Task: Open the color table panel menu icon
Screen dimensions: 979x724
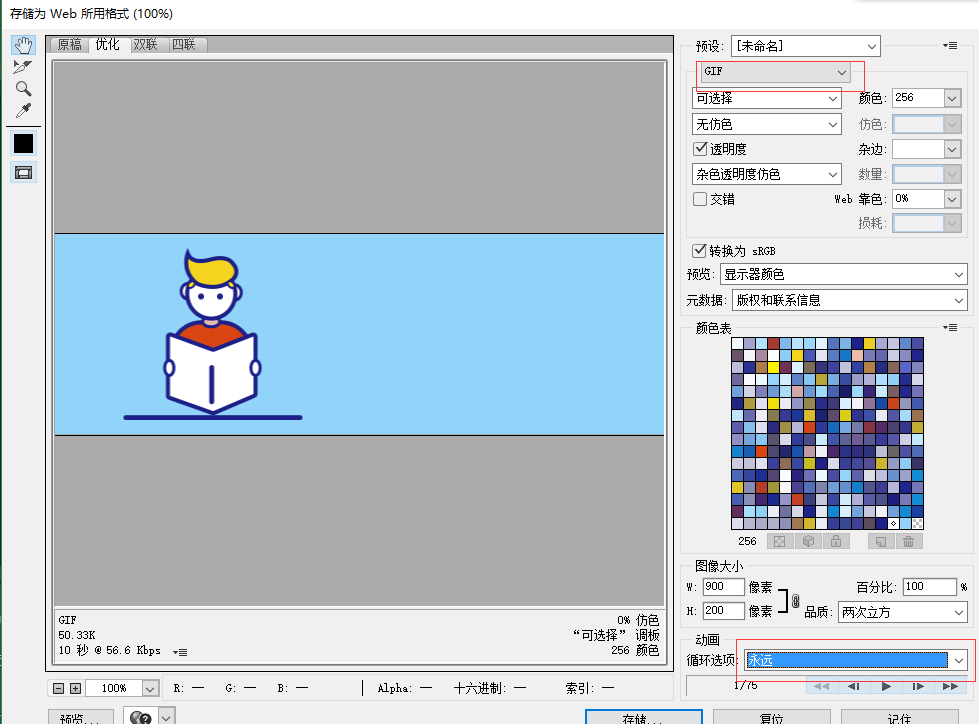Action: pyautogui.click(x=950, y=328)
